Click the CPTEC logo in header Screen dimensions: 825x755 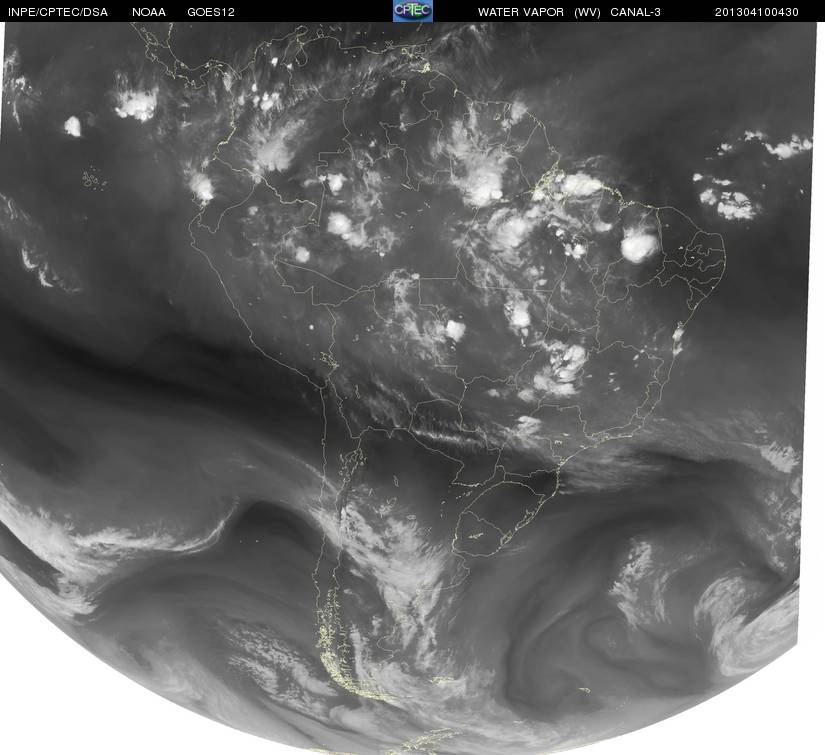413,11
